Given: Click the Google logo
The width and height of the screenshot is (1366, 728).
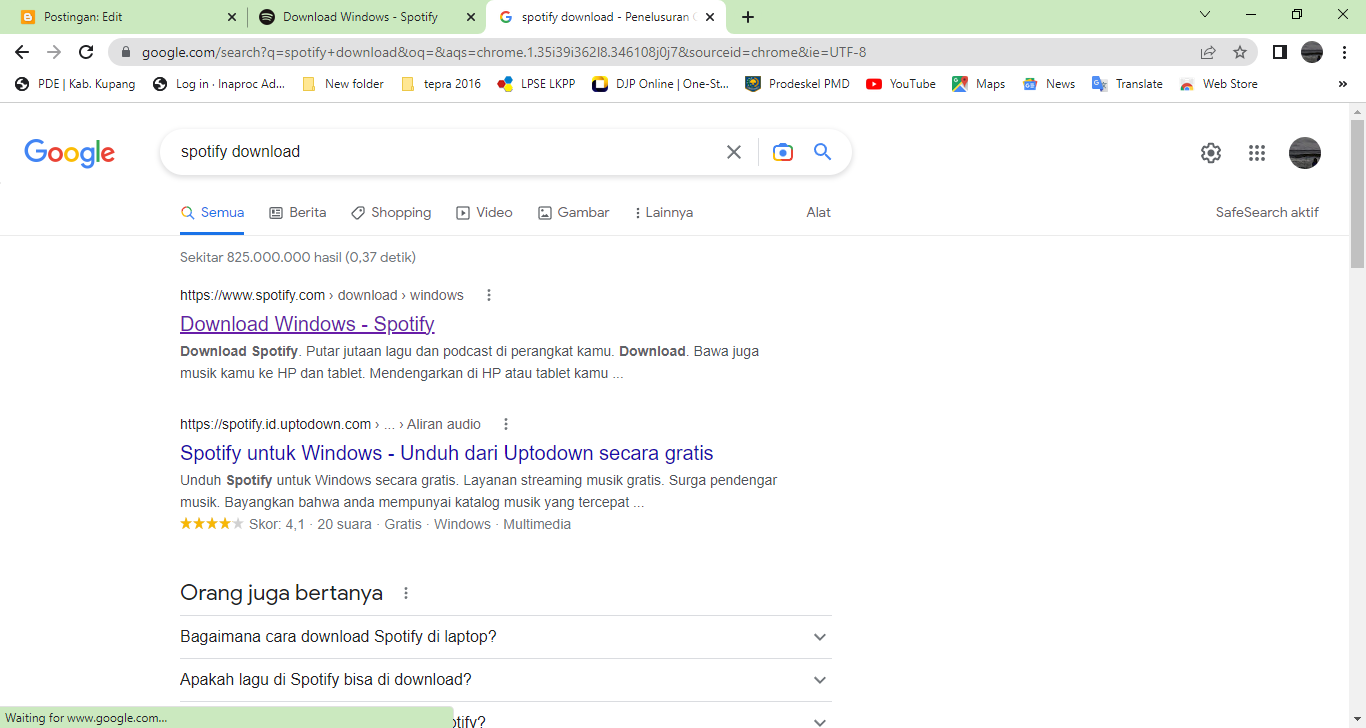Looking at the screenshot, I should (70, 153).
